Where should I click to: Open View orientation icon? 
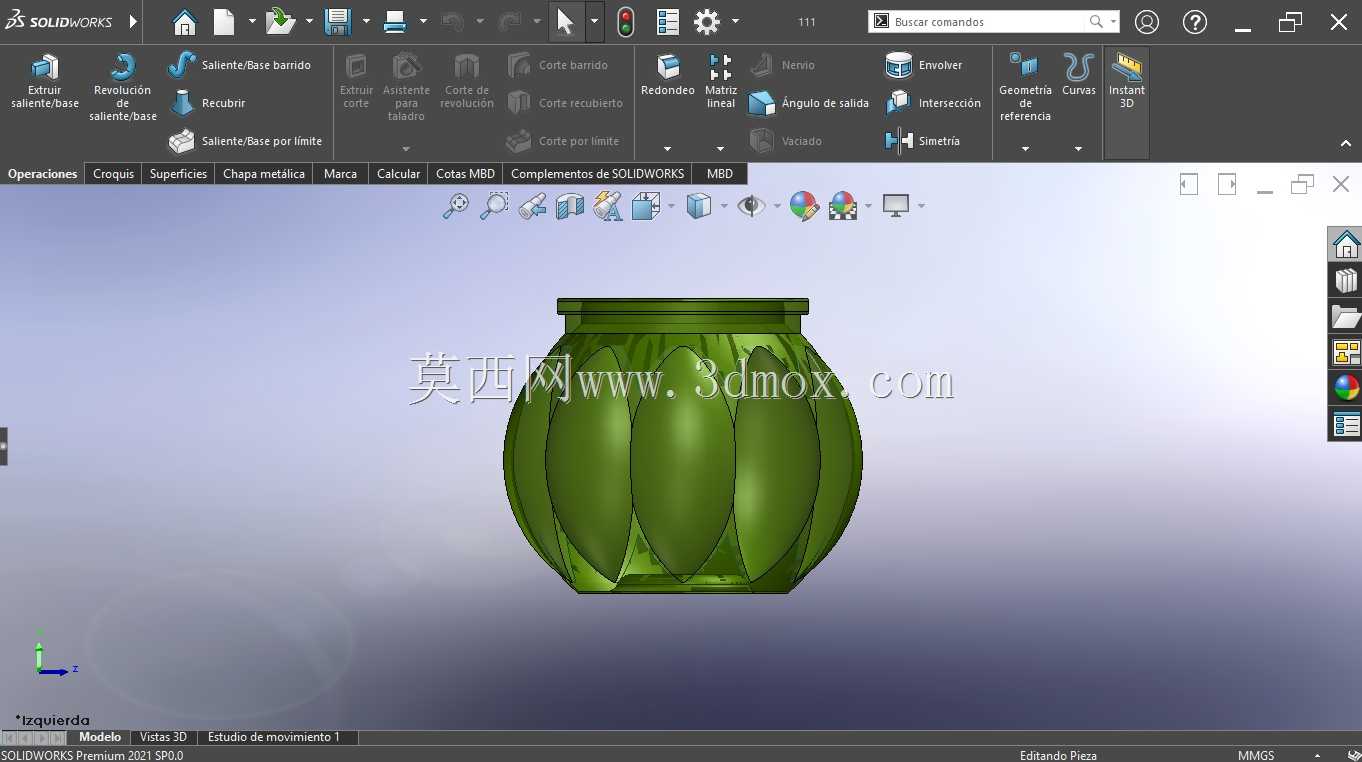(646, 206)
